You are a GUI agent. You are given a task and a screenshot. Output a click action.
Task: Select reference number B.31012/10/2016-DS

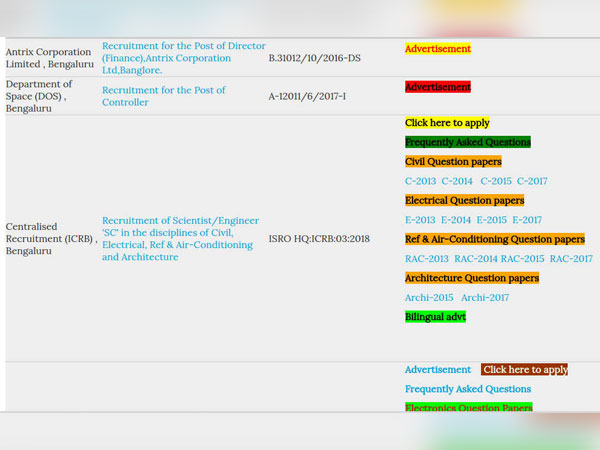(x=315, y=58)
